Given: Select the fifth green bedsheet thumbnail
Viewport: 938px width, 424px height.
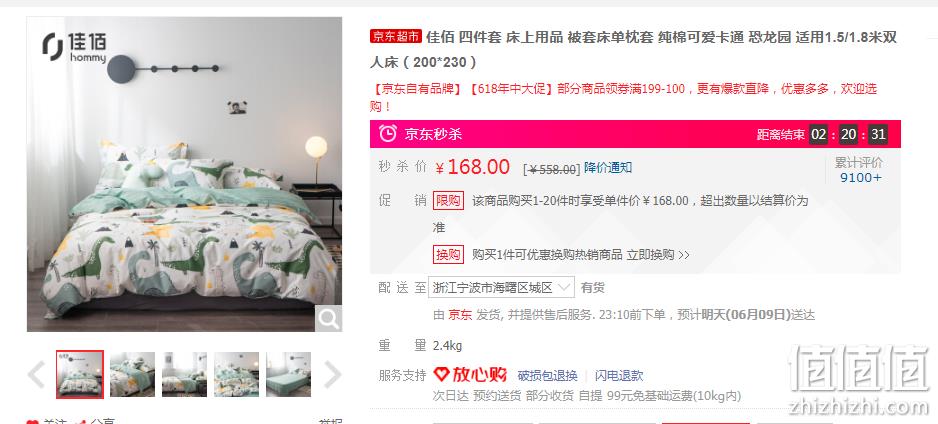Looking at the screenshot, I should click(288, 374).
